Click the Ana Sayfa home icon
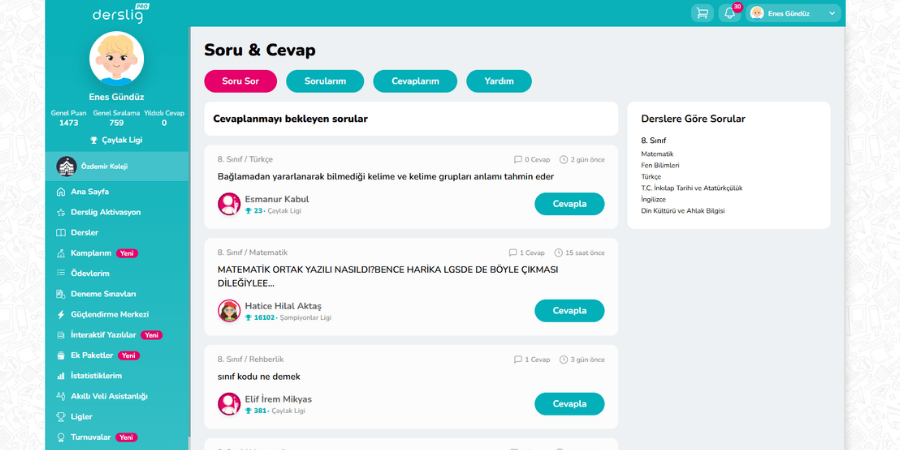This screenshot has height=450, width=900. pos(61,191)
